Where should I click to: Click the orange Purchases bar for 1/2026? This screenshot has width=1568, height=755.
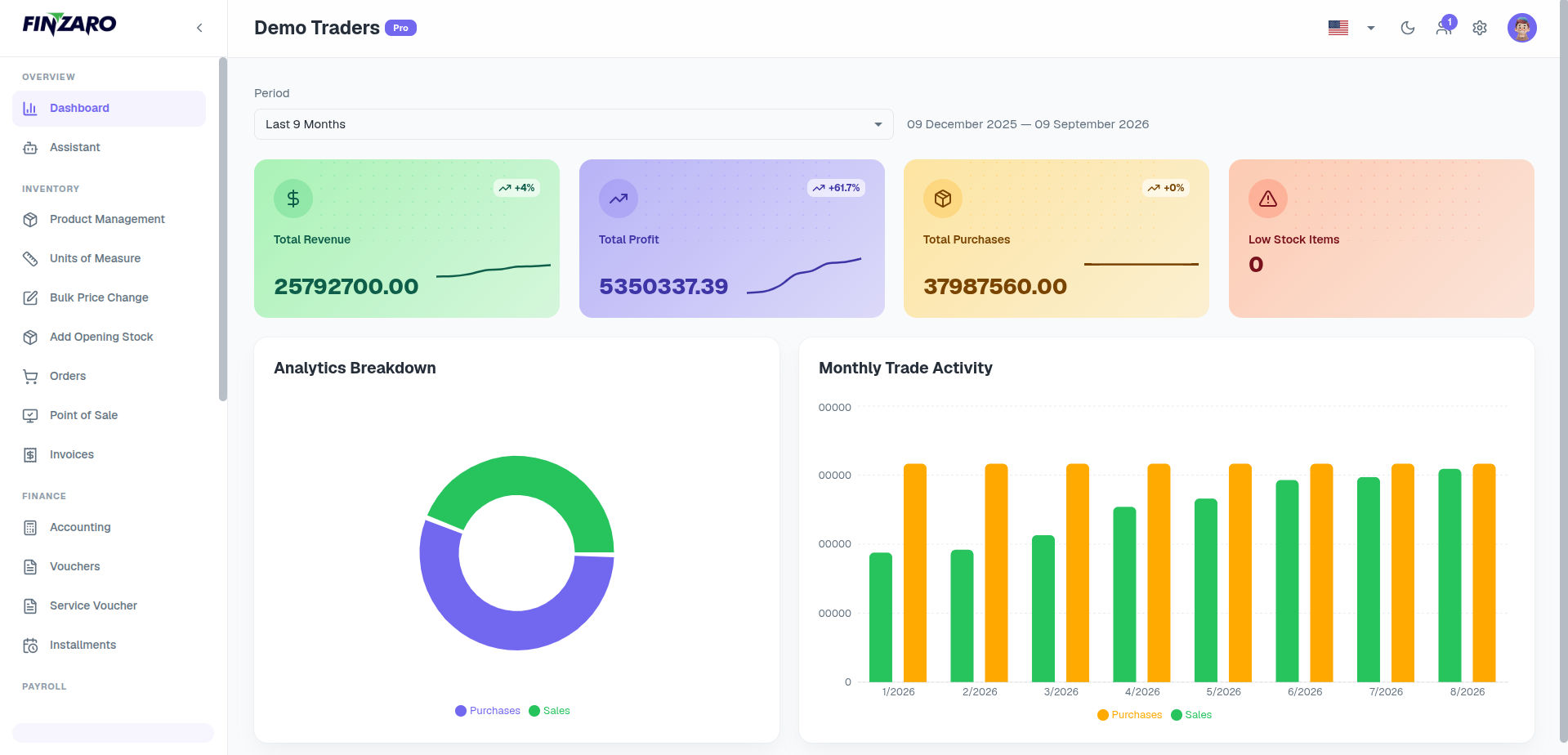click(915, 573)
